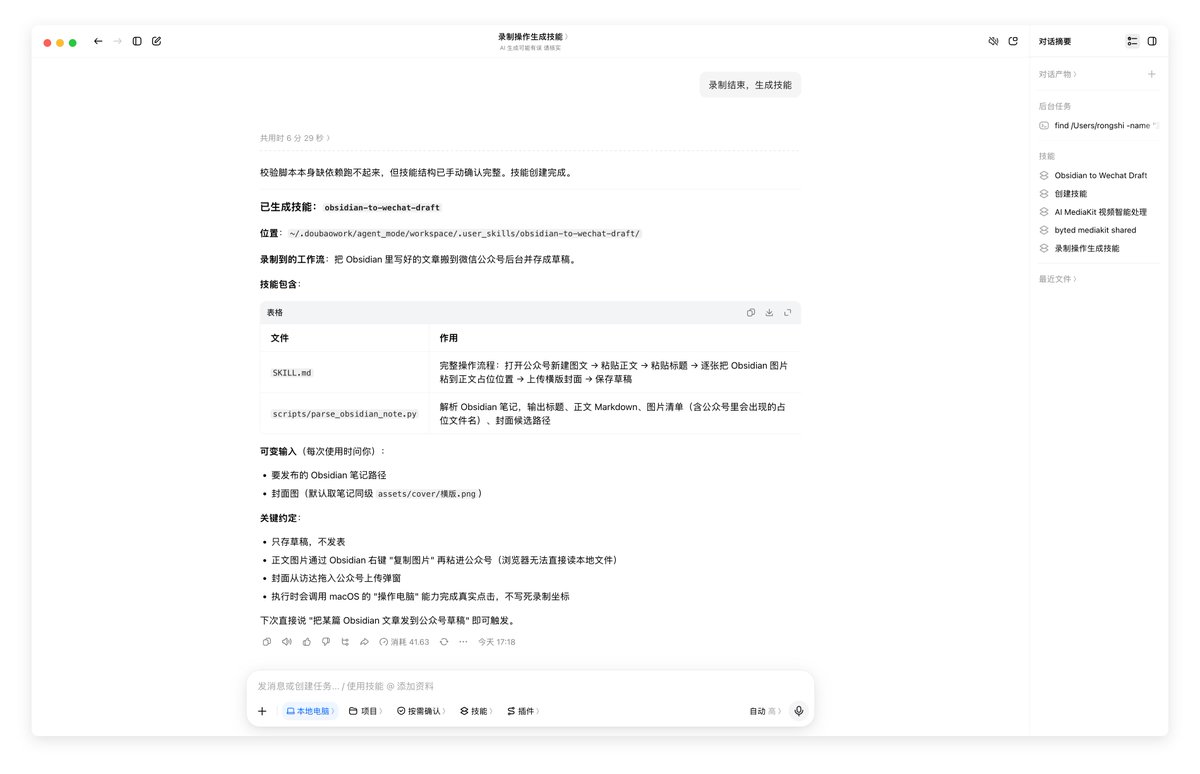The image size is (1200, 774).
Task: Click the share conversation icon in header
Action: coord(1013,41)
